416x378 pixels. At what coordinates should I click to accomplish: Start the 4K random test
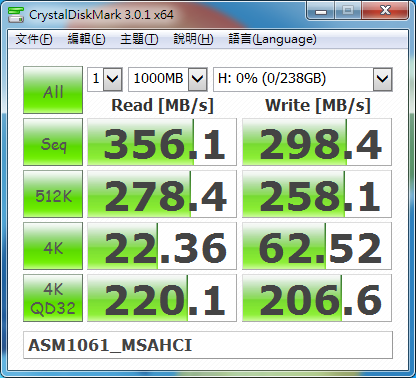point(53,246)
